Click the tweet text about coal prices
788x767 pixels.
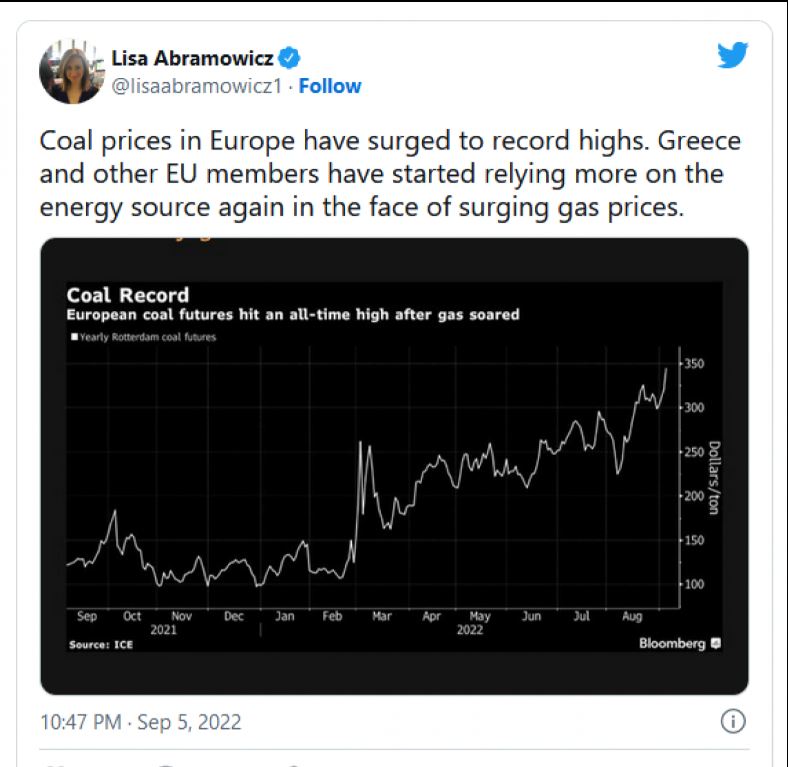(390, 173)
